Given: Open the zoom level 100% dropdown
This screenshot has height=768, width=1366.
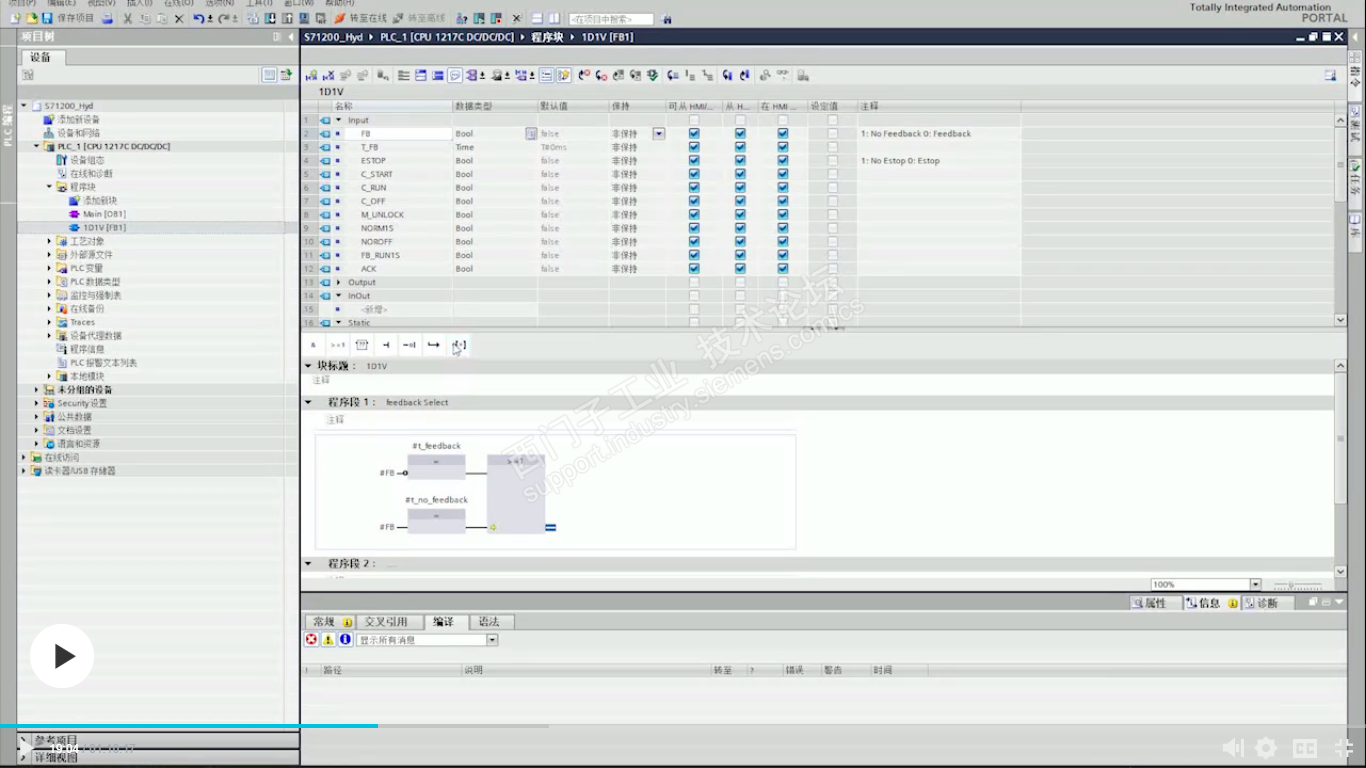Looking at the screenshot, I should tap(1255, 585).
